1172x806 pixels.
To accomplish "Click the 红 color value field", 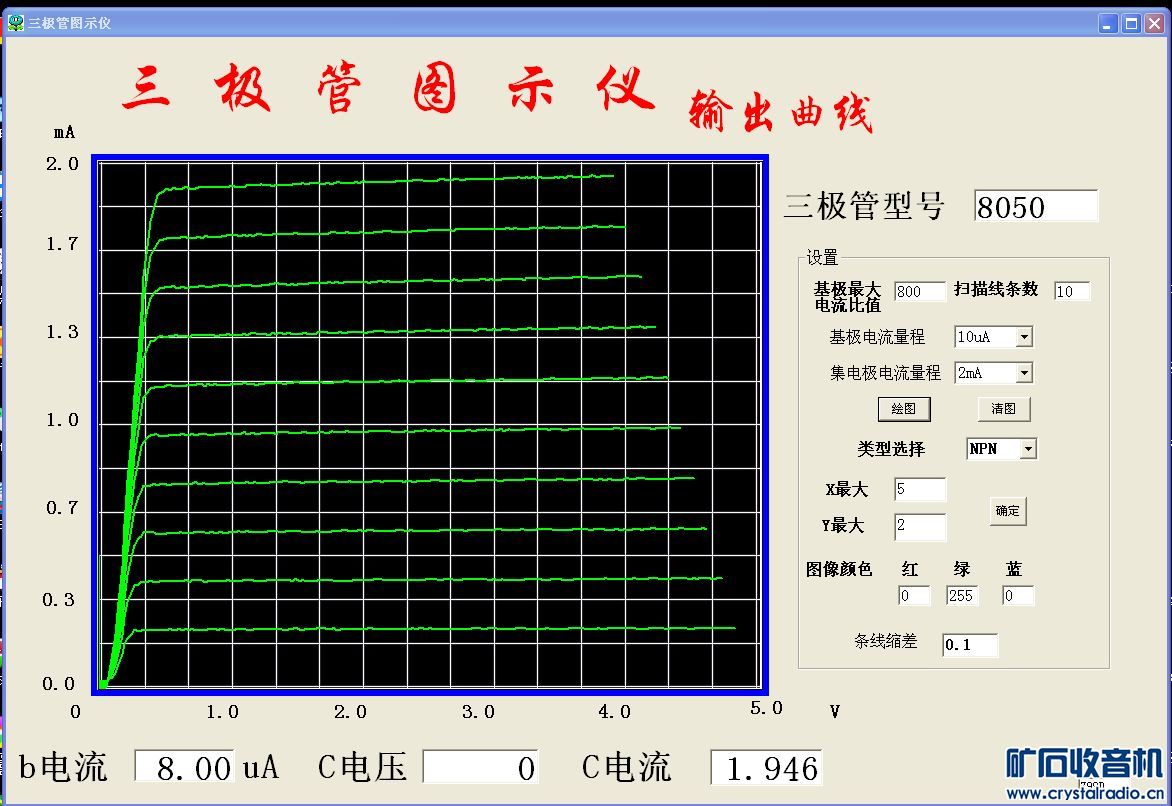I will (913, 596).
